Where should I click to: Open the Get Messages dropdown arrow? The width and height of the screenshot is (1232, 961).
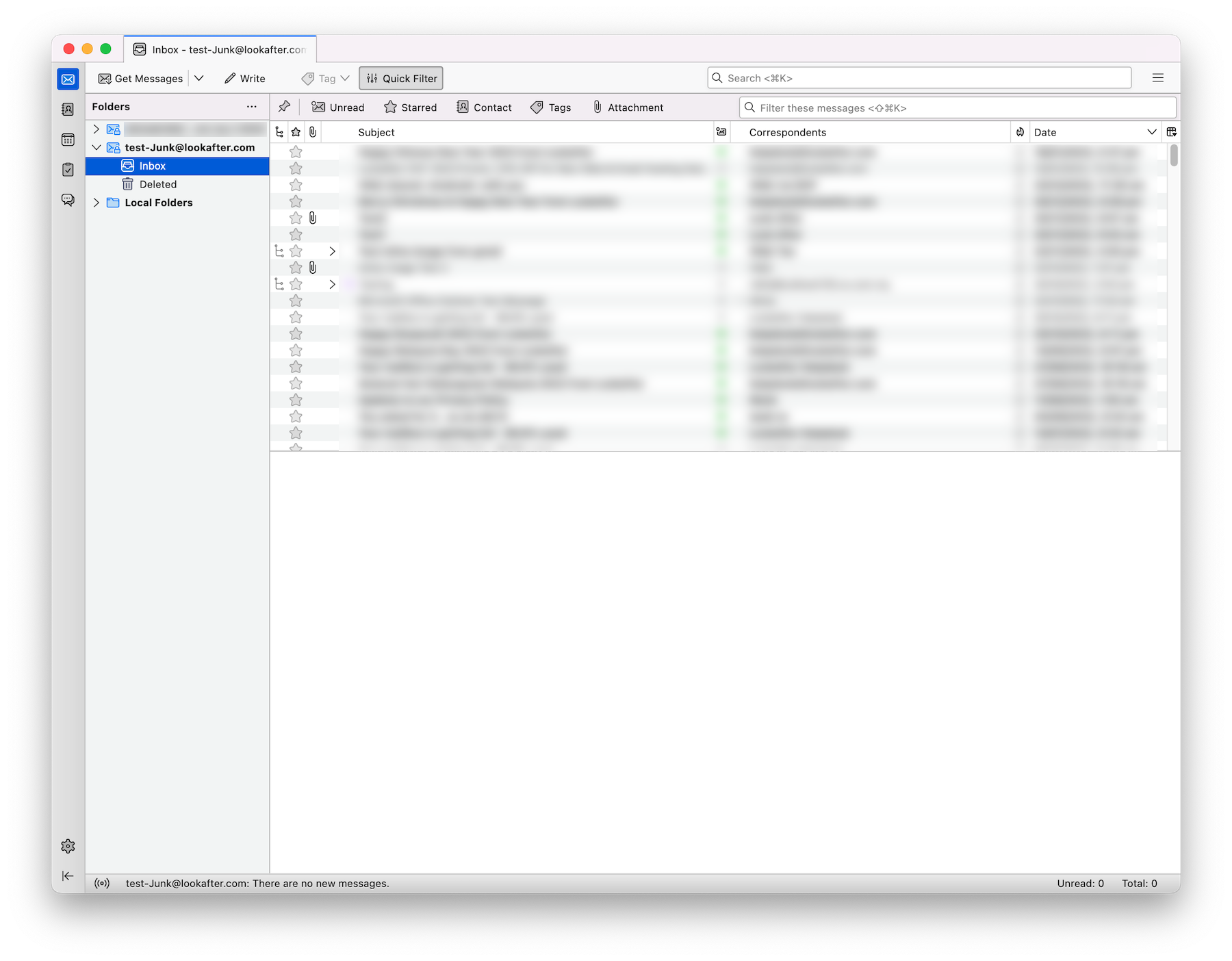click(199, 78)
